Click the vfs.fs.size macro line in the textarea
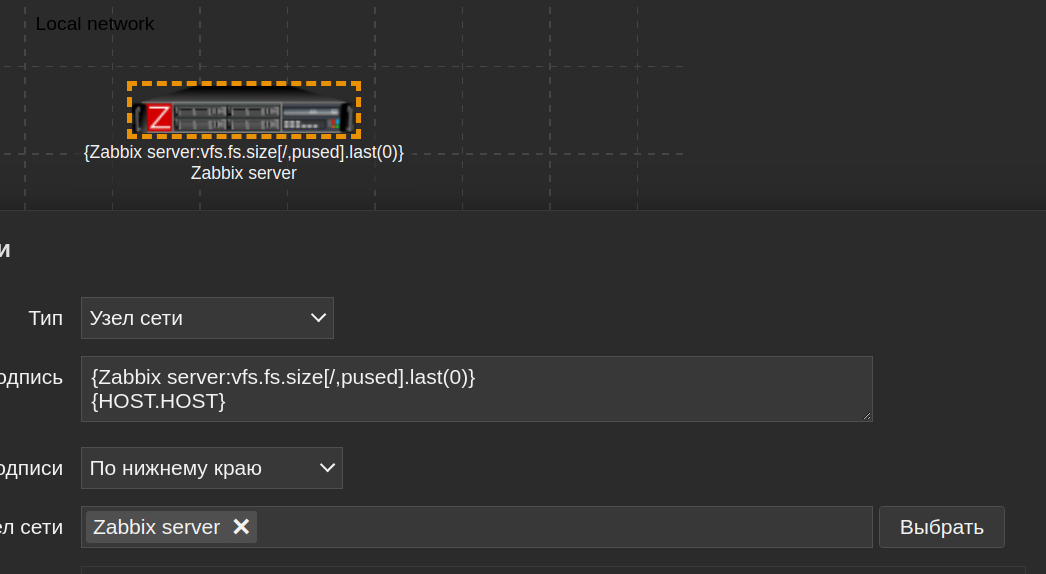Viewport: 1046px width, 574px height. click(283, 378)
